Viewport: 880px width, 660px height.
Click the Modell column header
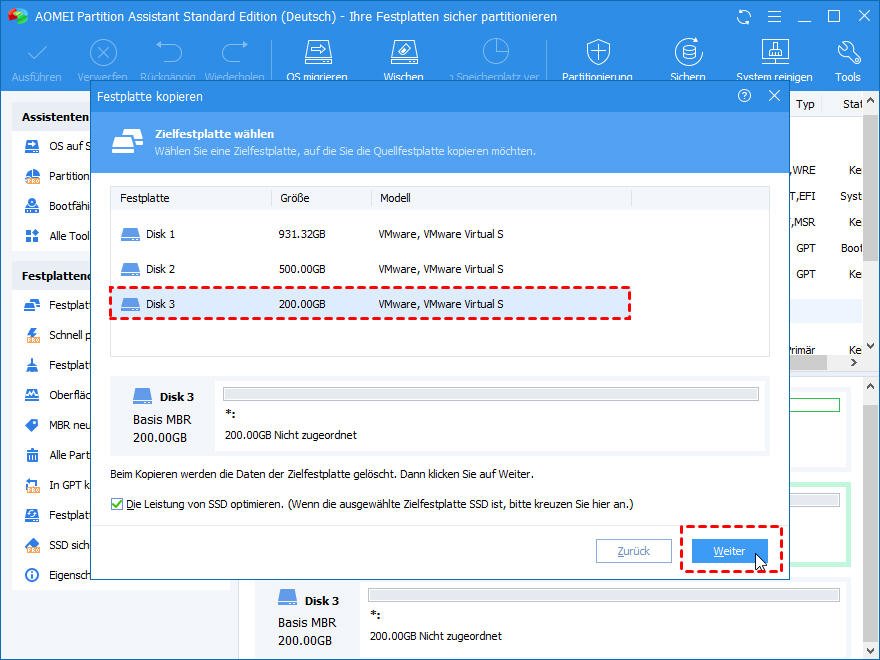501,198
